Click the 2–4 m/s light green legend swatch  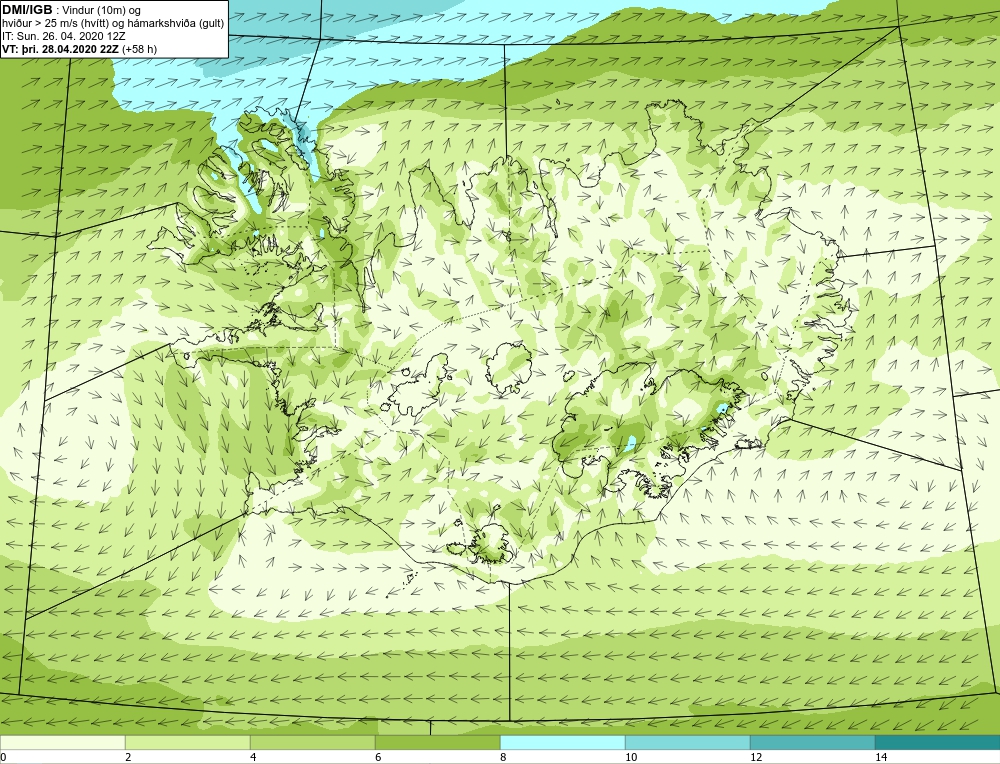188,742
